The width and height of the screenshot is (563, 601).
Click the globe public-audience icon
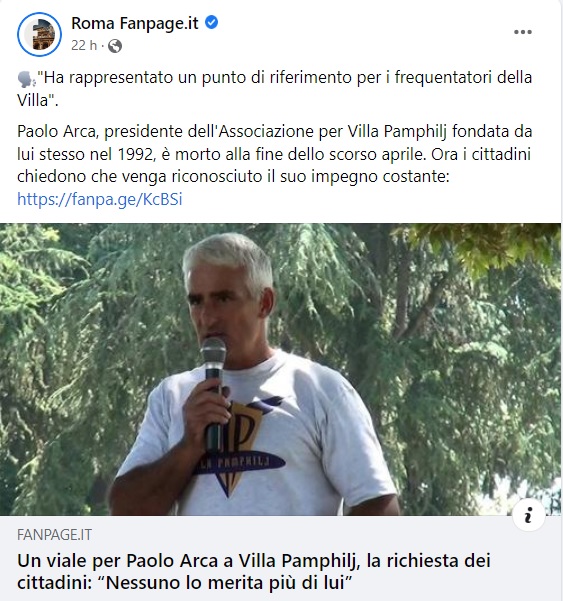pos(115,46)
